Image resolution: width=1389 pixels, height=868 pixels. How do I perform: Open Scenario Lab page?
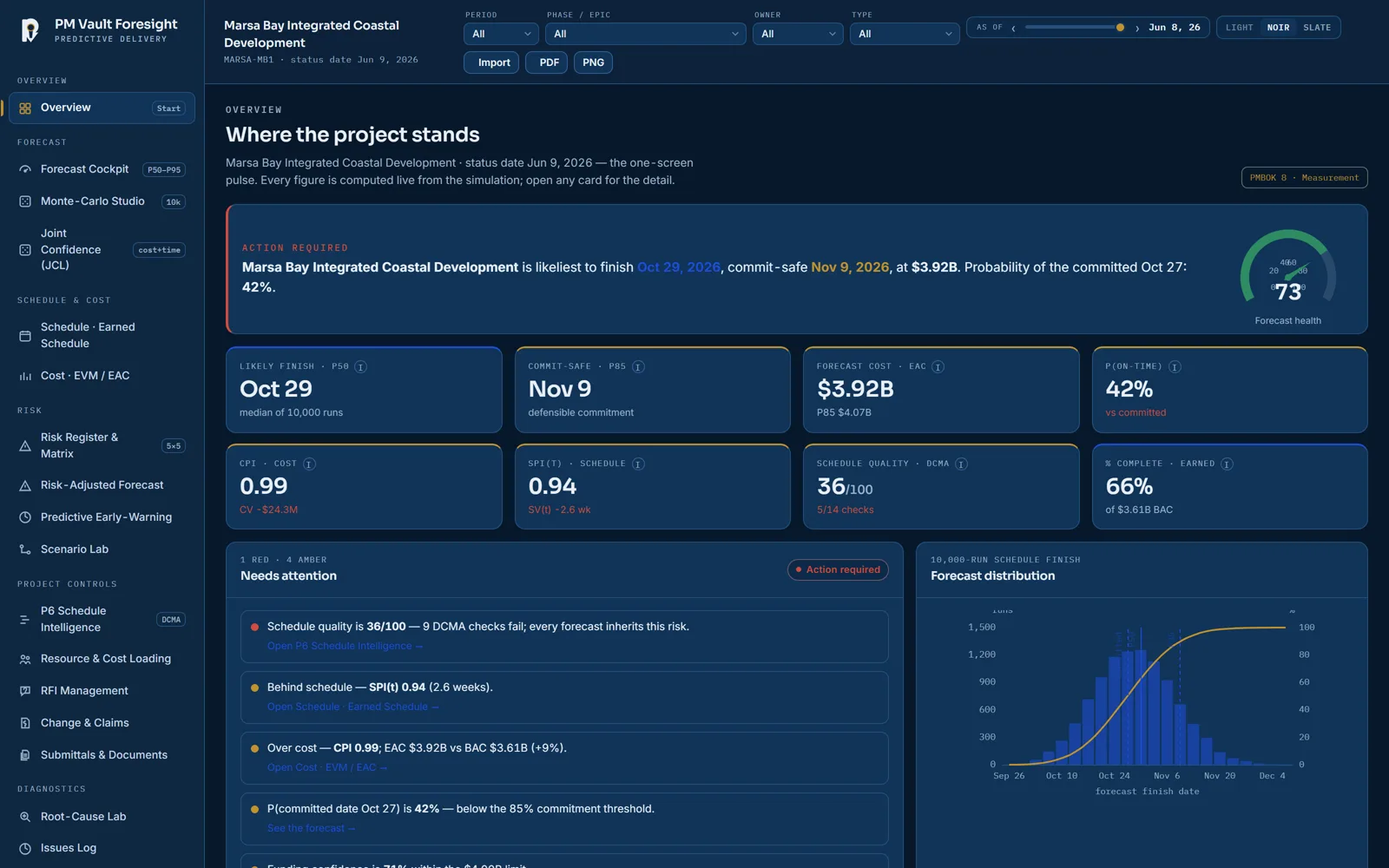[x=102, y=549]
